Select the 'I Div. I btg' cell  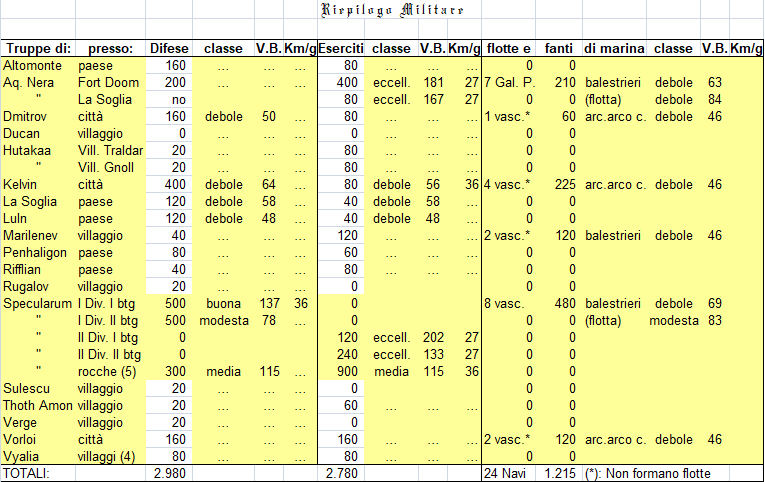pos(106,303)
